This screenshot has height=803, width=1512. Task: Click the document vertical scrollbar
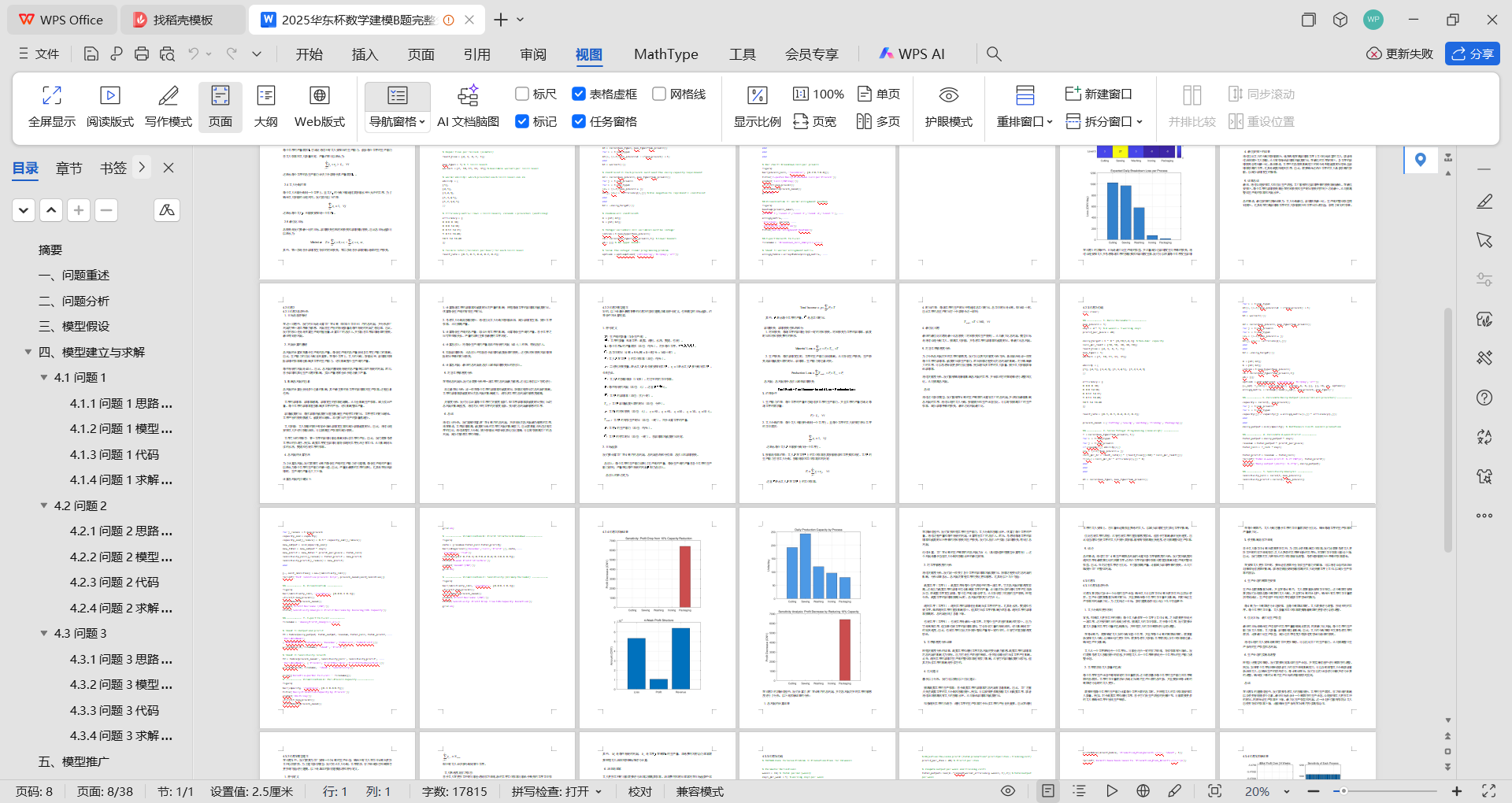[1447, 429]
